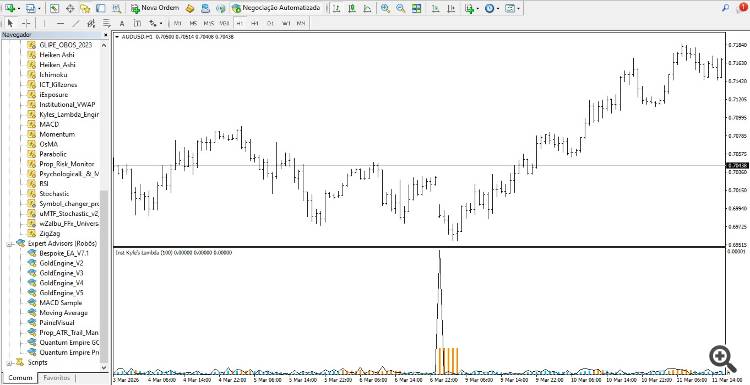Screen dimensions: 750x385
Task: Click the Navigator vertical scrollbar thumb
Action: [104, 275]
